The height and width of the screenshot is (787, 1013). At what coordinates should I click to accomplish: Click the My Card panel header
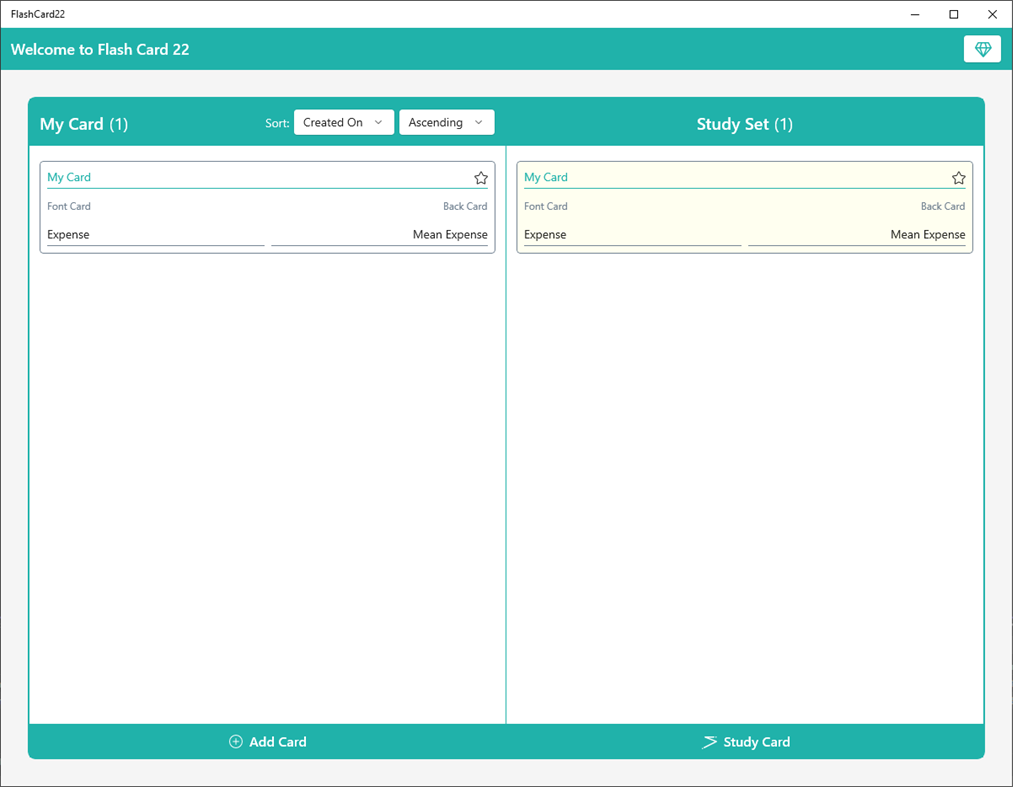pyautogui.click(x=84, y=124)
